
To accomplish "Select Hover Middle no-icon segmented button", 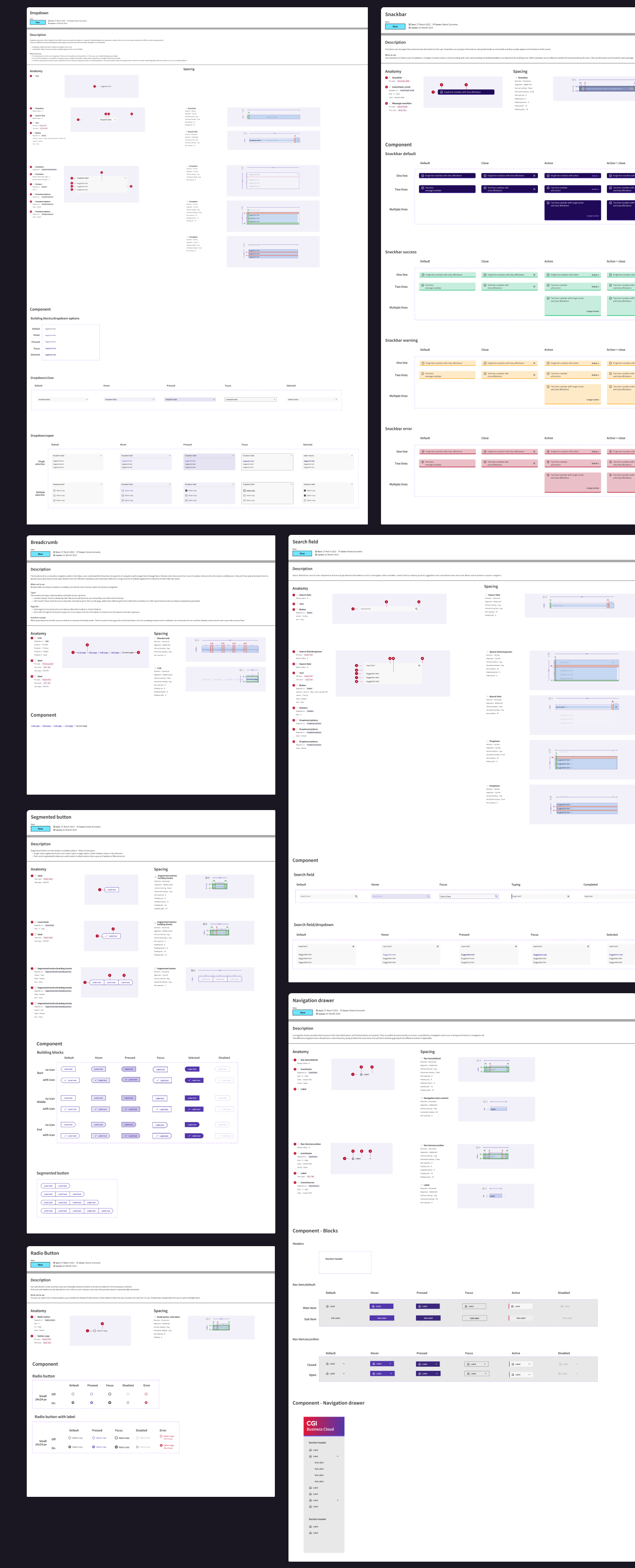I will click(98, 1098).
